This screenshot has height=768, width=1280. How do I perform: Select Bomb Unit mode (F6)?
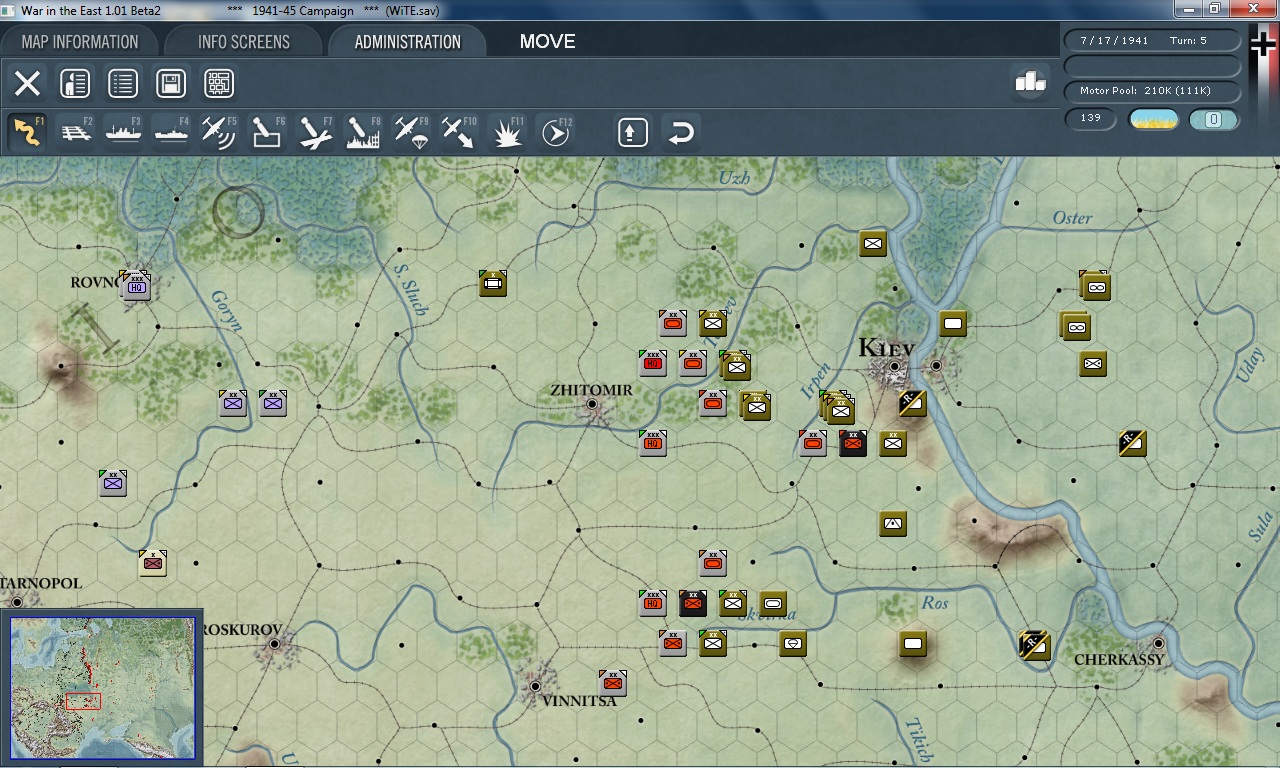click(x=267, y=132)
